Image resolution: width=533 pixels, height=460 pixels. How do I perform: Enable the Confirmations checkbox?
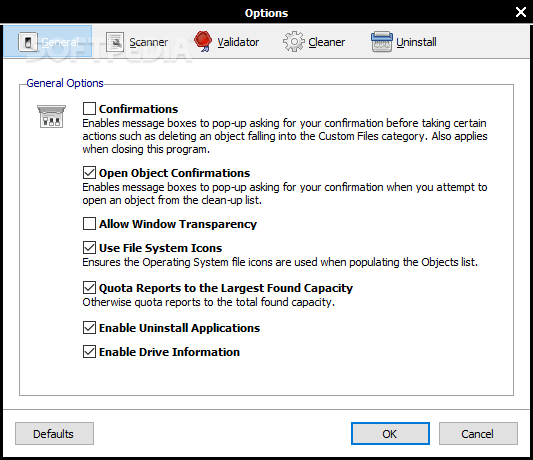(89, 109)
